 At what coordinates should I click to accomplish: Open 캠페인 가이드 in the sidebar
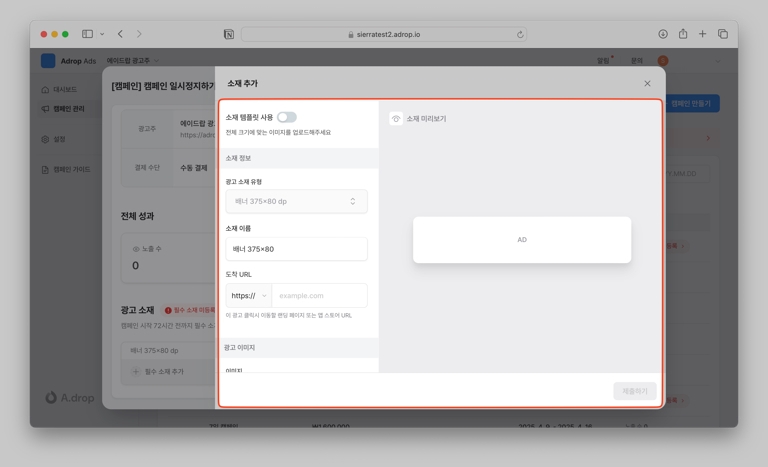(x=70, y=170)
